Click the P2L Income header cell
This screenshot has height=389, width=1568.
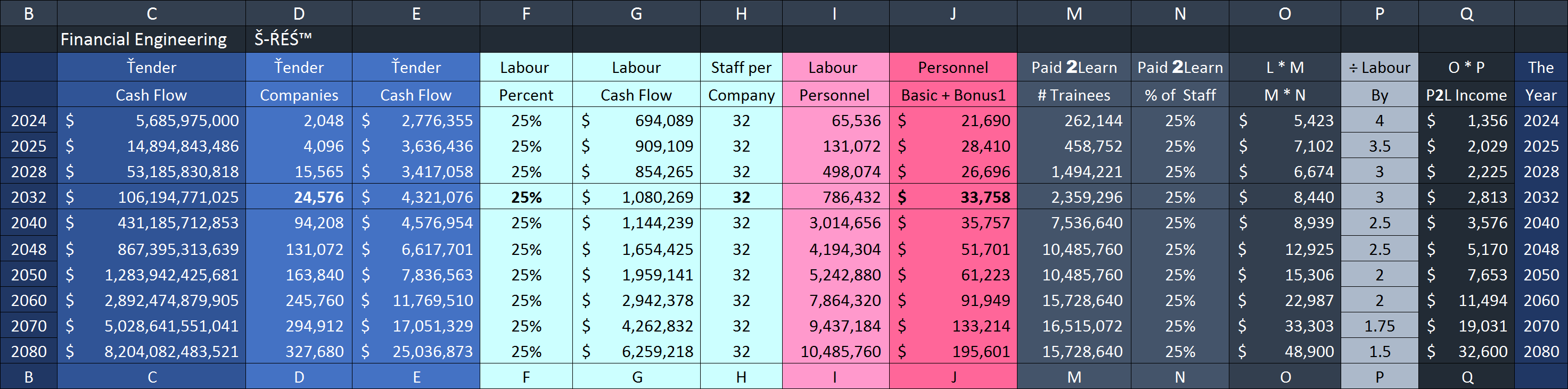click(1466, 95)
